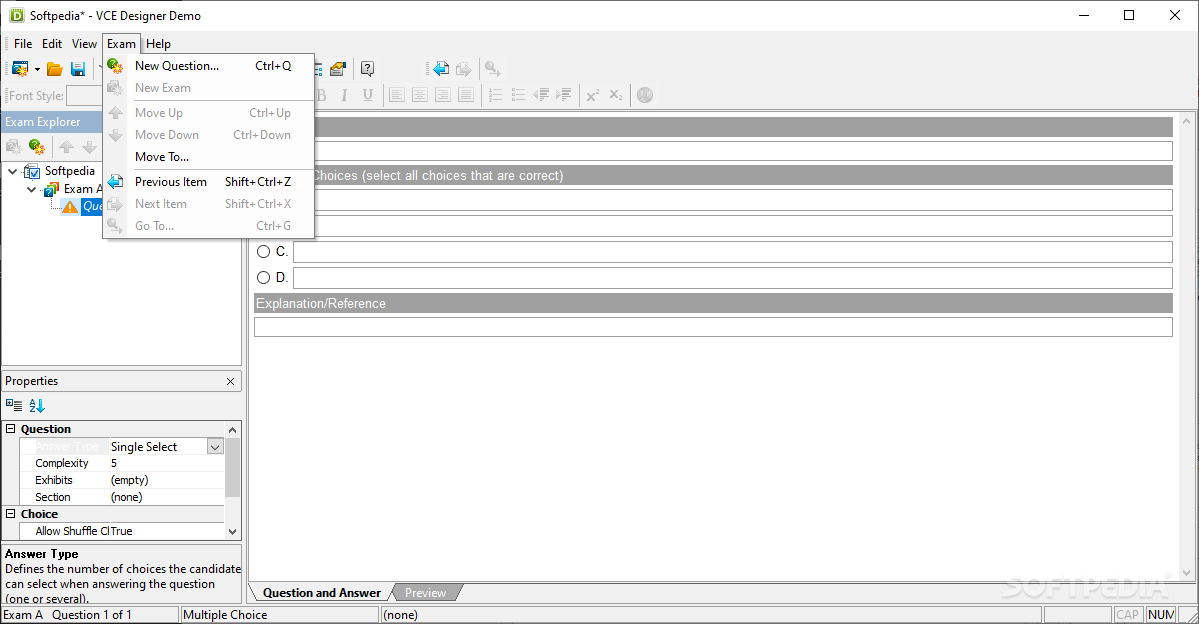The height and width of the screenshot is (624, 1199).
Task: Choose Previous Item from Exam menu
Action: (x=209, y=182)
